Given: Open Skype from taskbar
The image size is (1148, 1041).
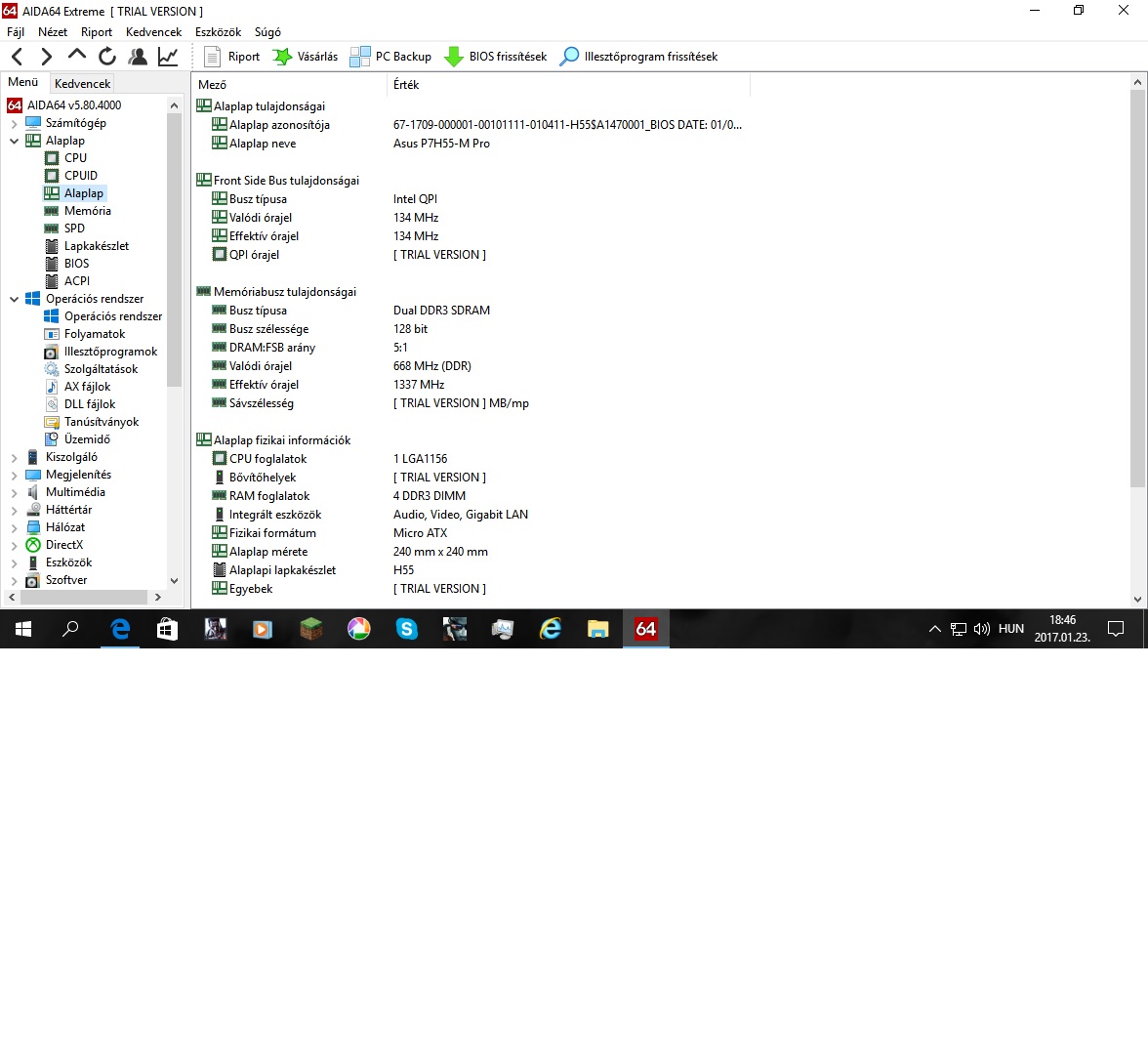Looking at the screenshot, I should [x=406, y=629].
